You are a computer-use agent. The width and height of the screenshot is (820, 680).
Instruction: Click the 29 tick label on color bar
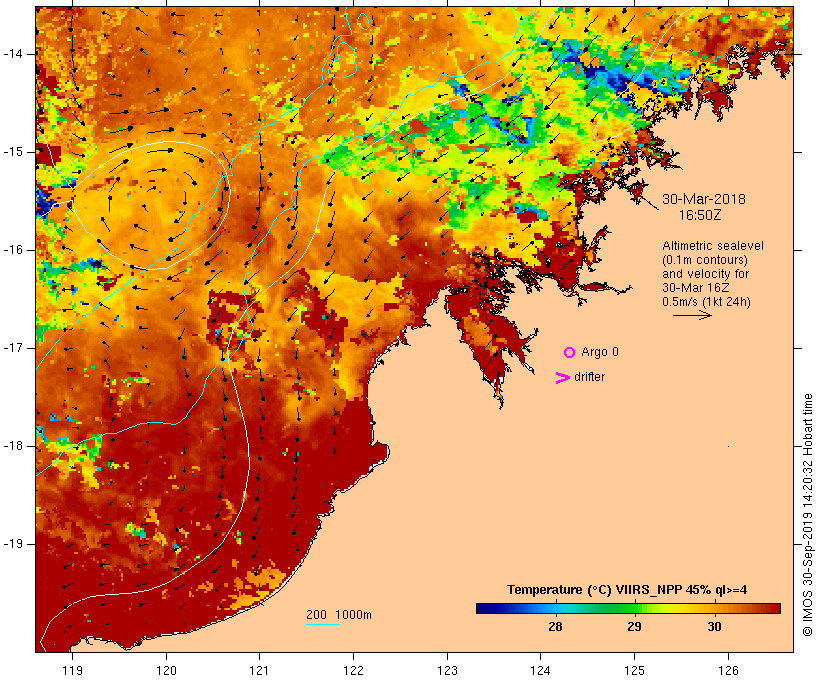tap(634, 626)
